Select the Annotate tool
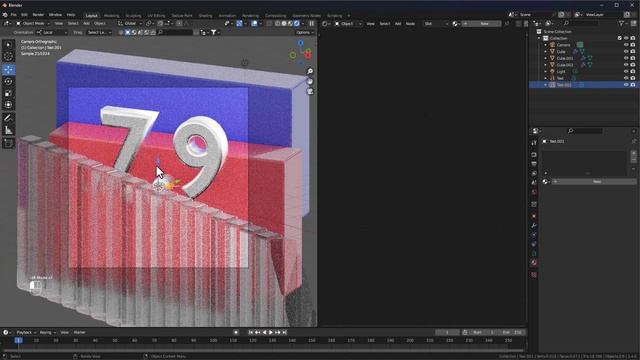The height and width of the screenshot is (360, 640). click(x=8, y=118)
